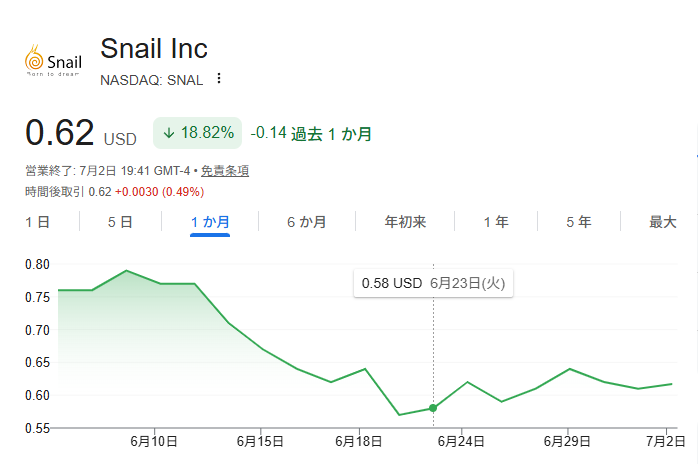Open the 免責条項 disclaimer link
This screenshot has height=464, width=698.
tap(225, 171)
